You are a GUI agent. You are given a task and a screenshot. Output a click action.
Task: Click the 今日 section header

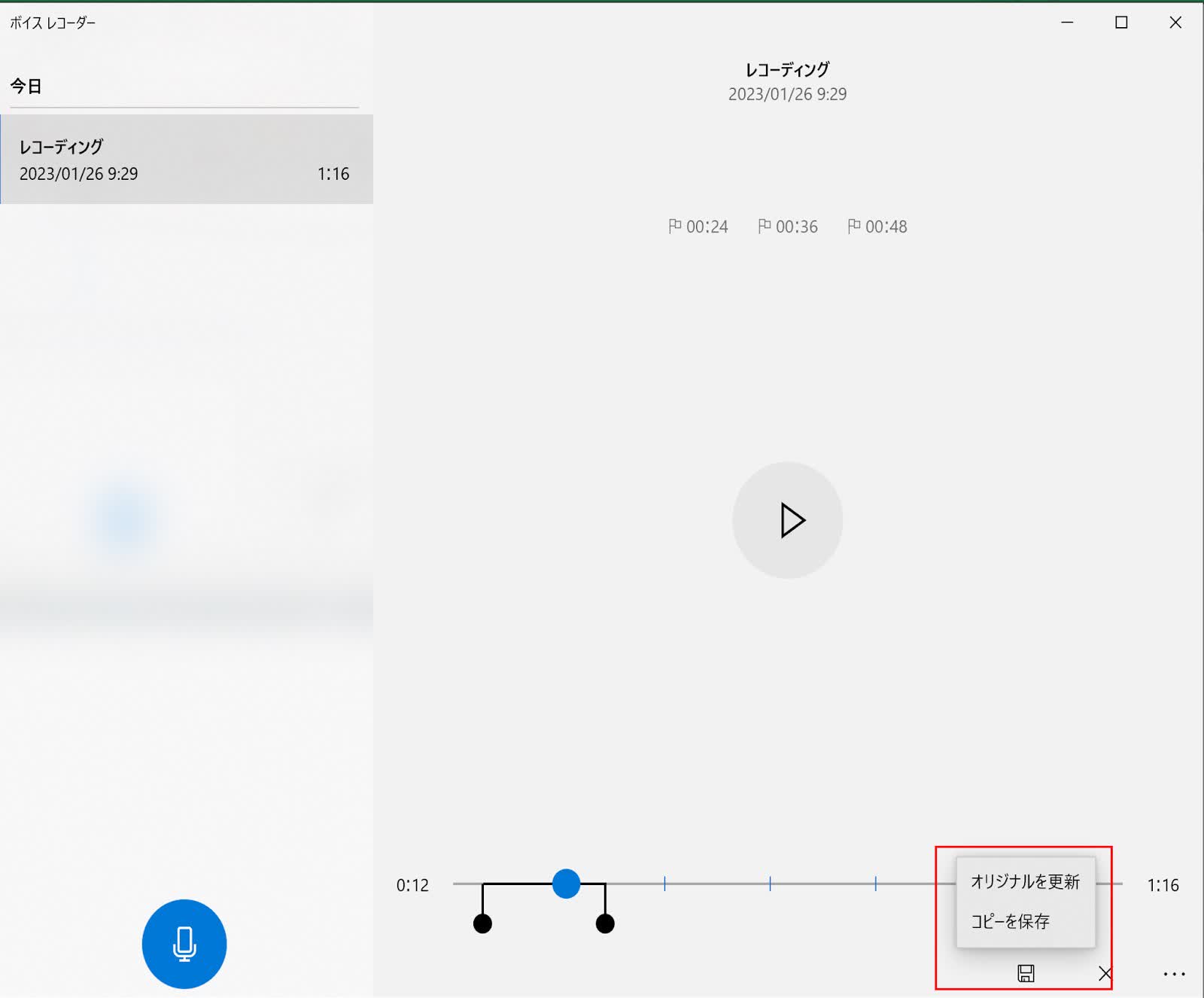(26, 86)
